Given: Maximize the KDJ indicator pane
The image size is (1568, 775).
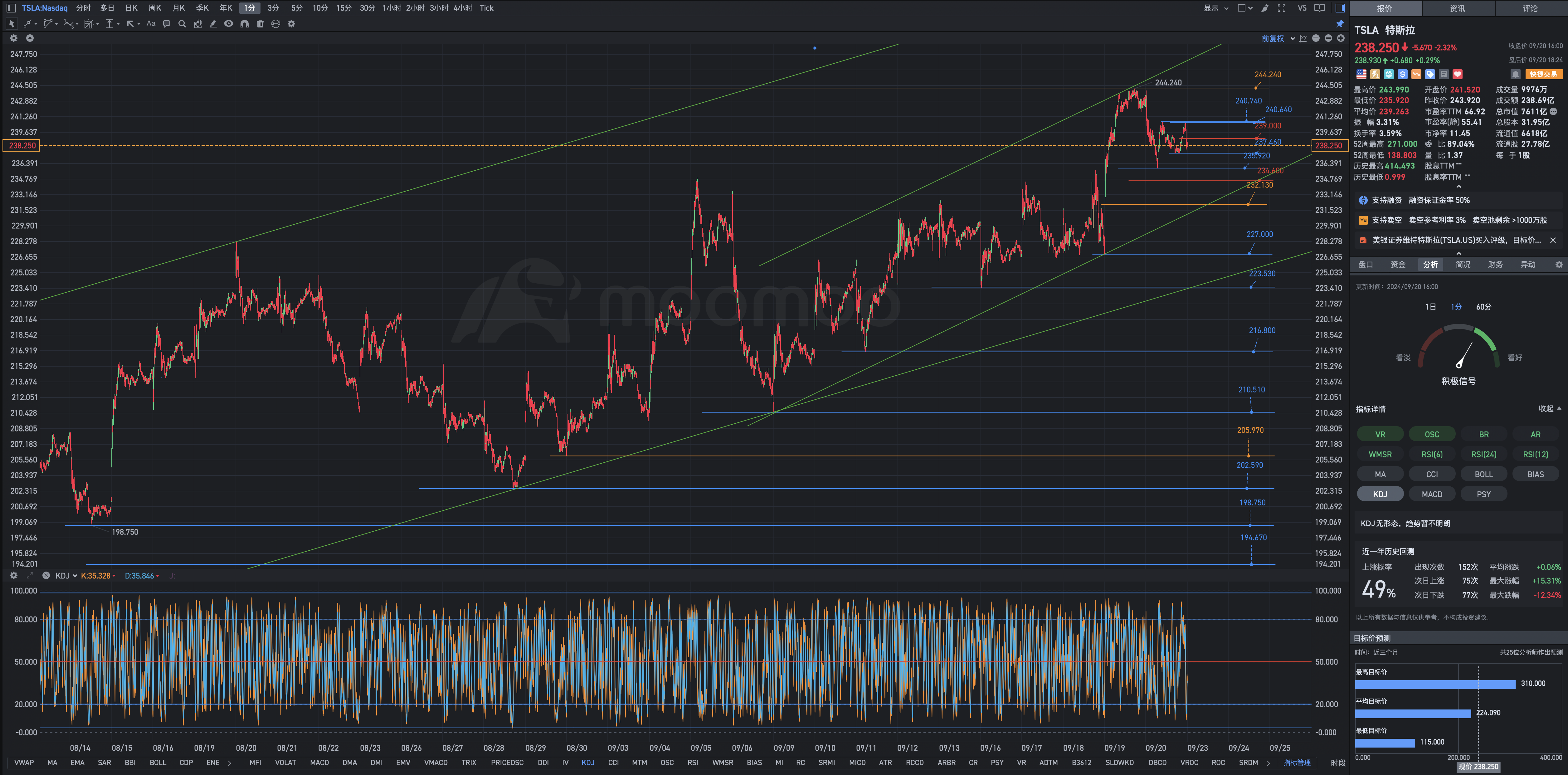Looking at the screenshot, I should [29, 575].
